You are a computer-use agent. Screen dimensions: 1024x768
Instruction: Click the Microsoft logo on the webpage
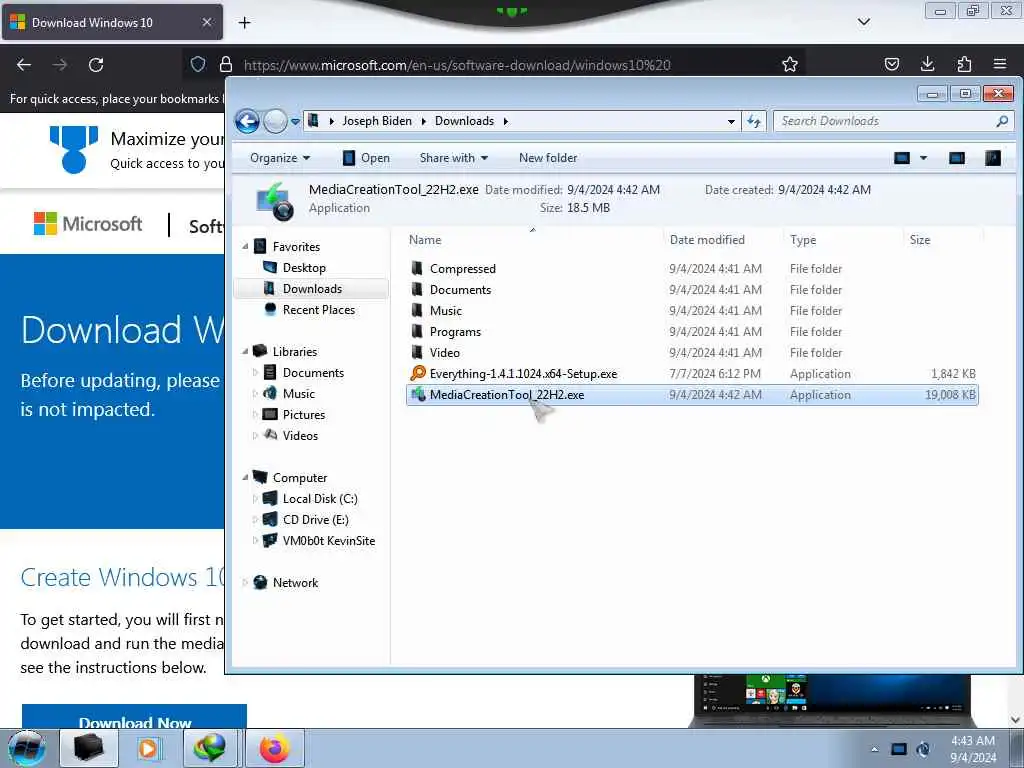tap(88, 224)
